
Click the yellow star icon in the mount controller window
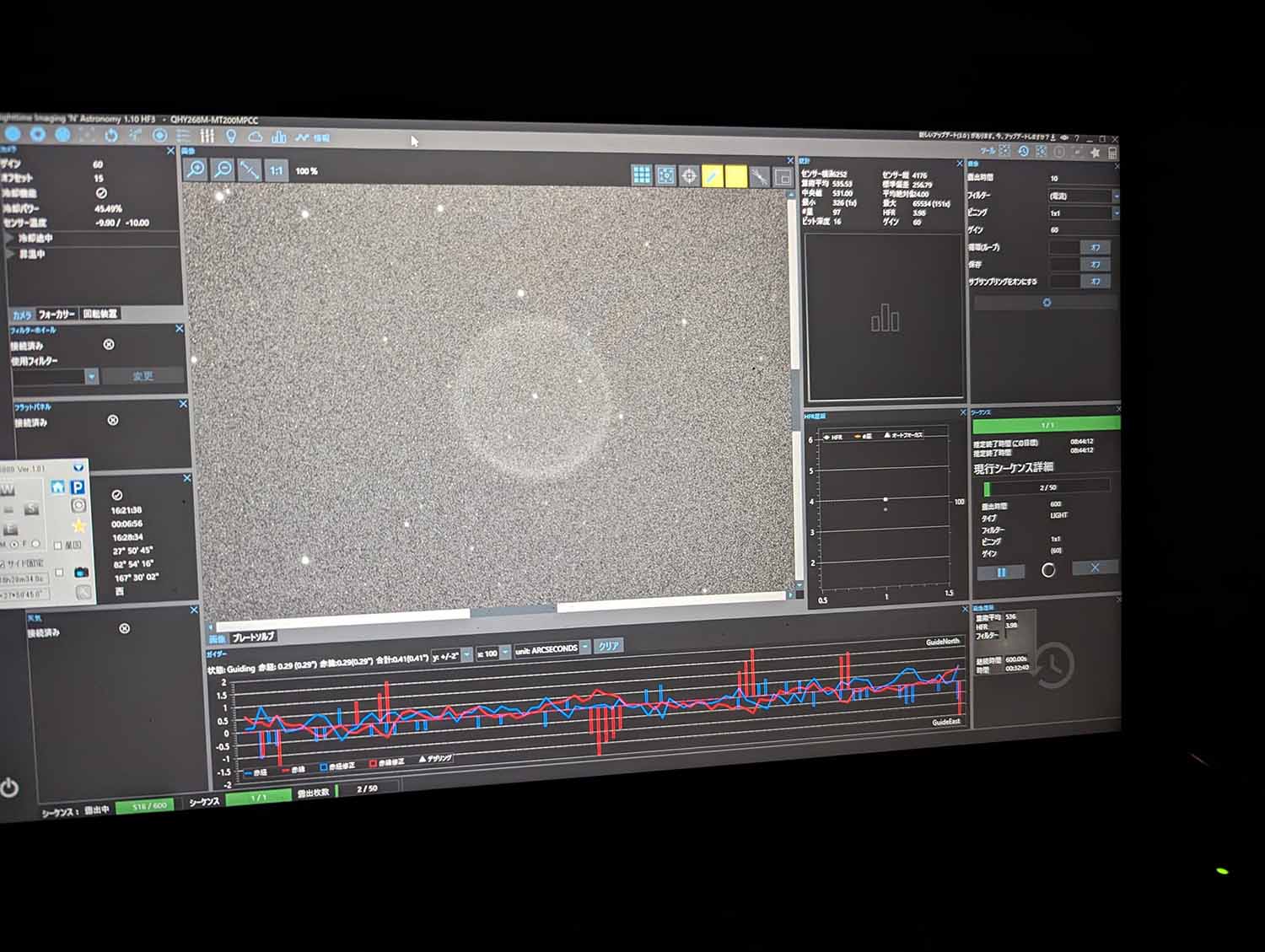point(78,525)
